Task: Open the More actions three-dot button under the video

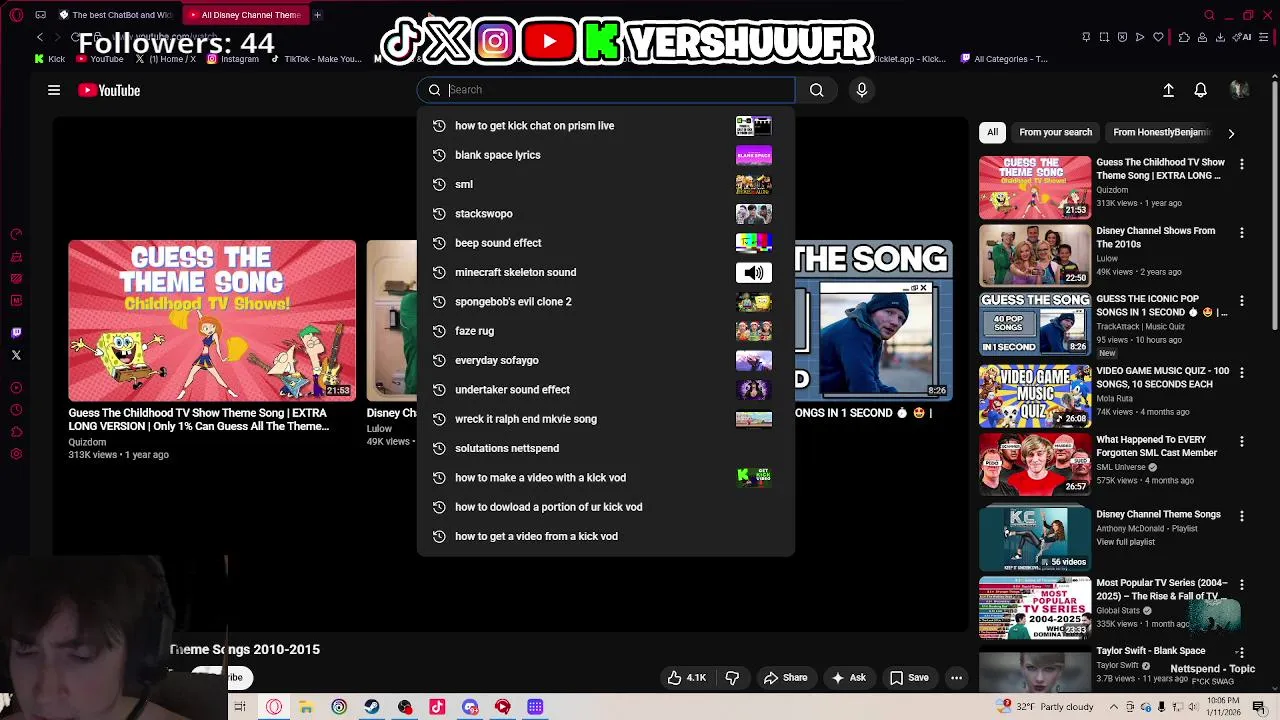Action: [x=956, y=678]
